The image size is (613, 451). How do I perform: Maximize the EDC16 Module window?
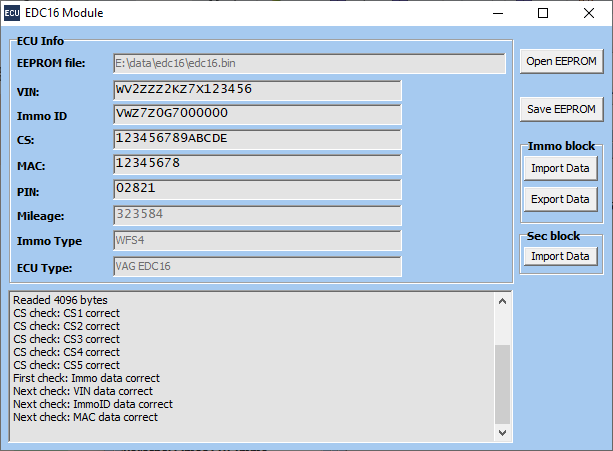pyautogui.click(x=543, y=13)
